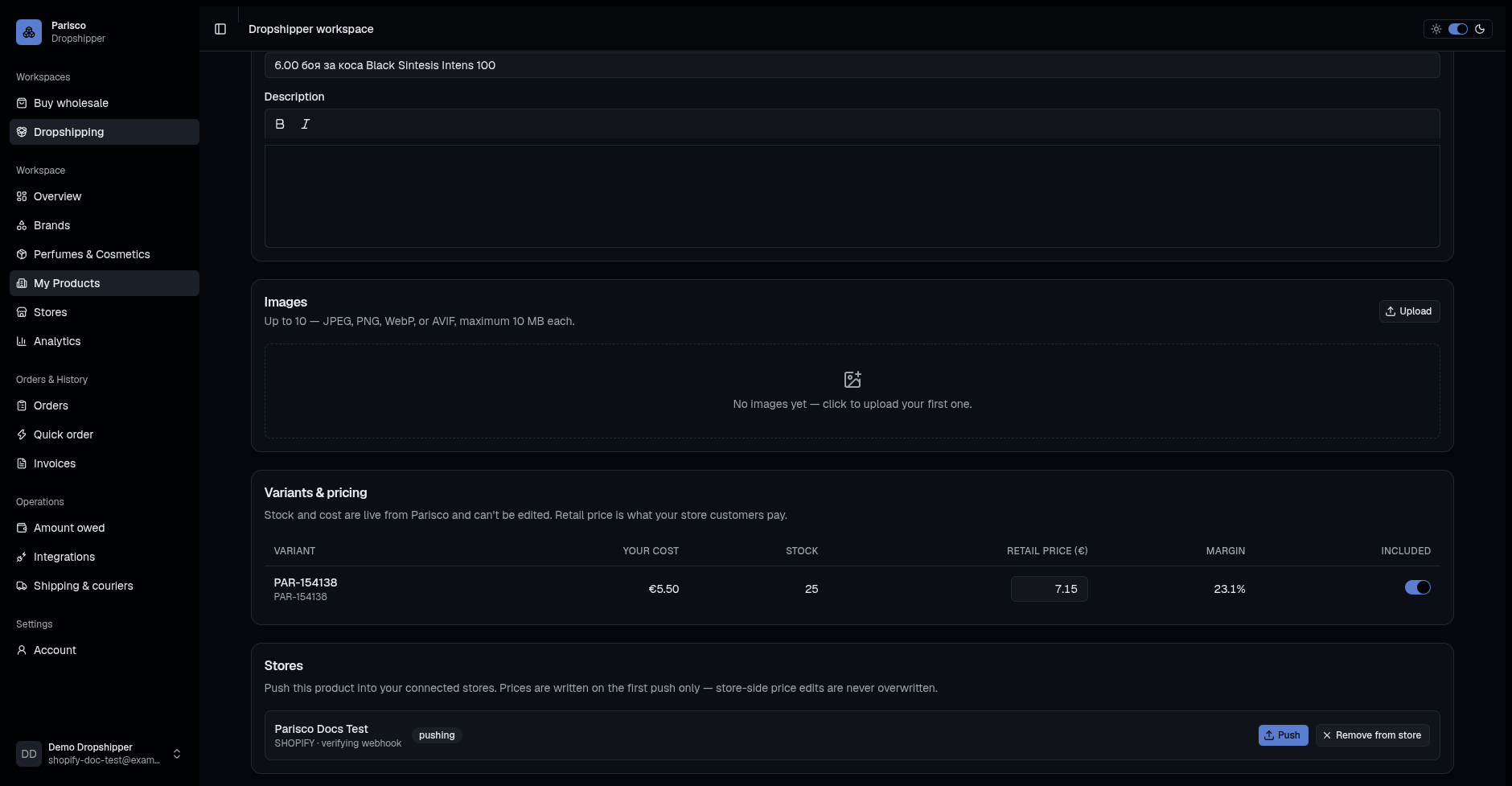
Task: Apply bold formatting in Description toolbar
Action: pos(280,124)
